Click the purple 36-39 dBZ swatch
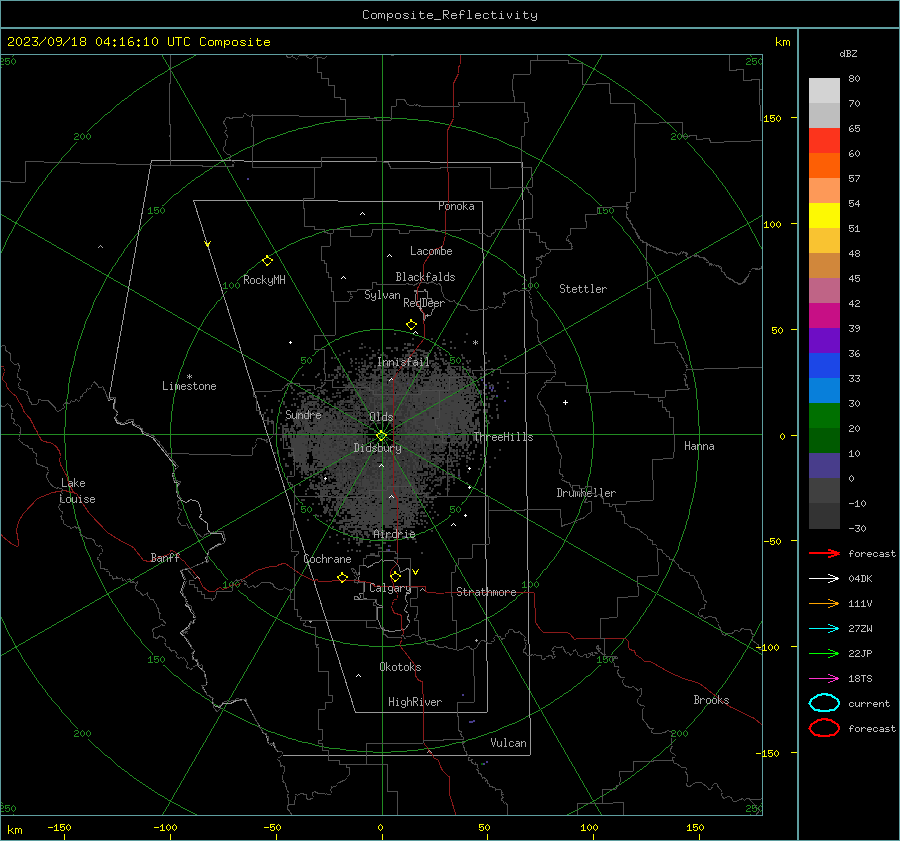This screenshot has height=841, width=900. tap(824, 340)
